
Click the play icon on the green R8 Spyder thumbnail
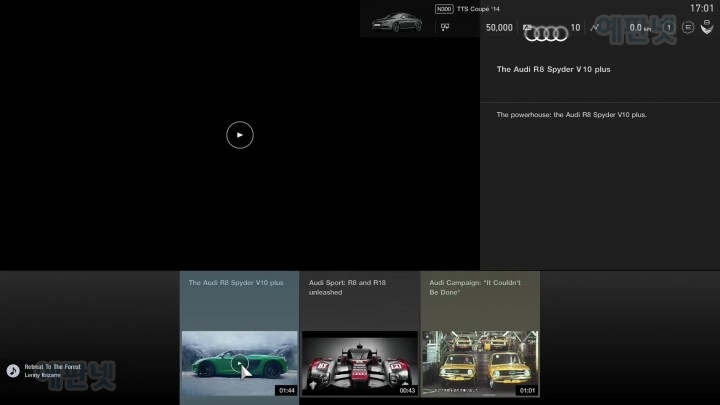pos(239,363)
